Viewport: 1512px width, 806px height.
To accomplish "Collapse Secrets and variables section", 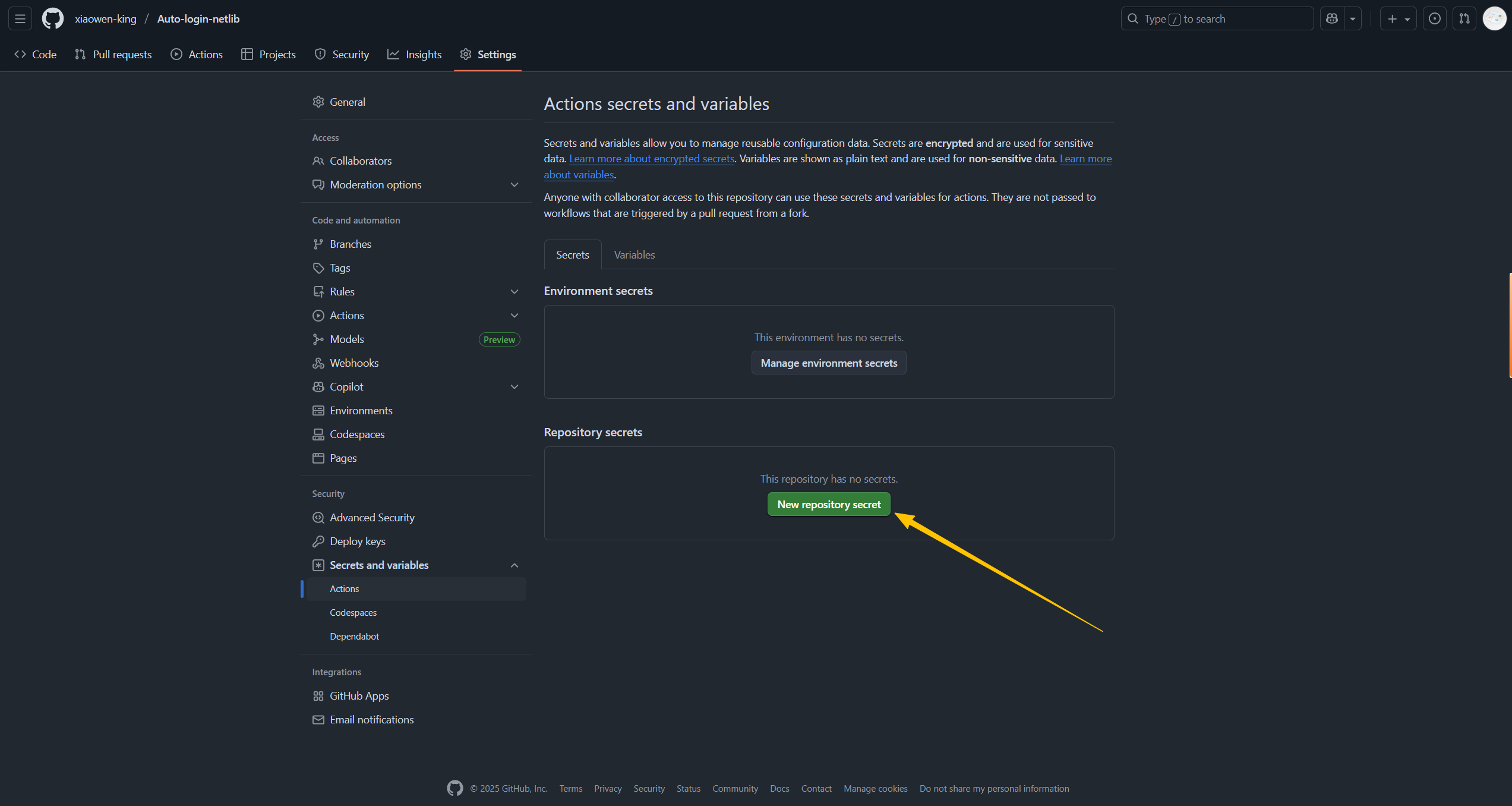I will tap(514, 565).
